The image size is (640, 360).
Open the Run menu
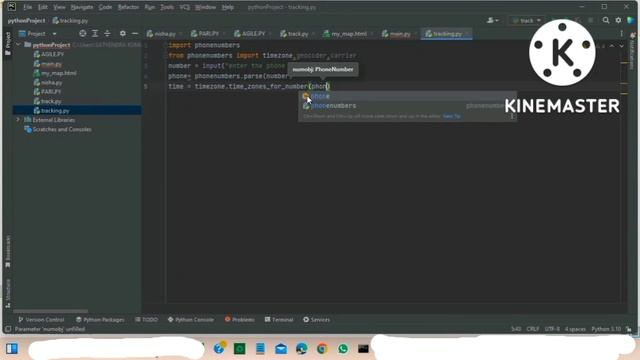pyautogui.click(x=149, y=7)
